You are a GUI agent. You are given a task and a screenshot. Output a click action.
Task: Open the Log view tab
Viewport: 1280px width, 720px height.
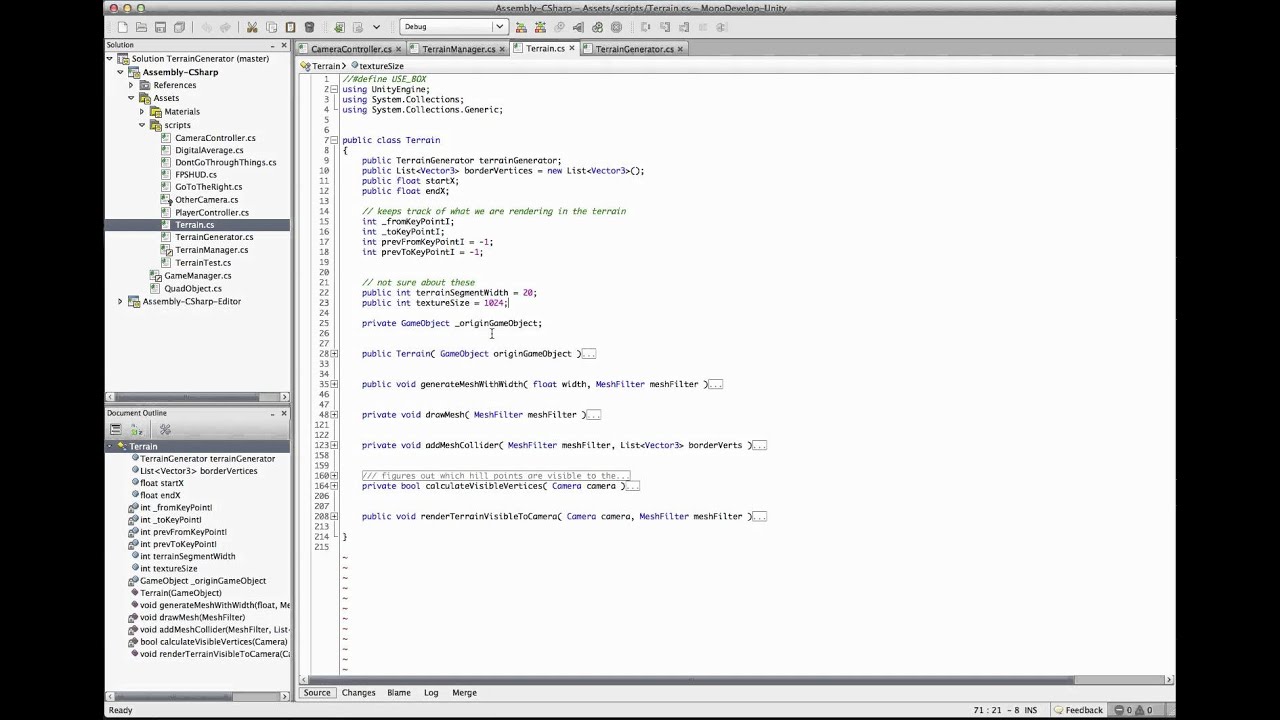pyautogui.click(x=431, y=692)
